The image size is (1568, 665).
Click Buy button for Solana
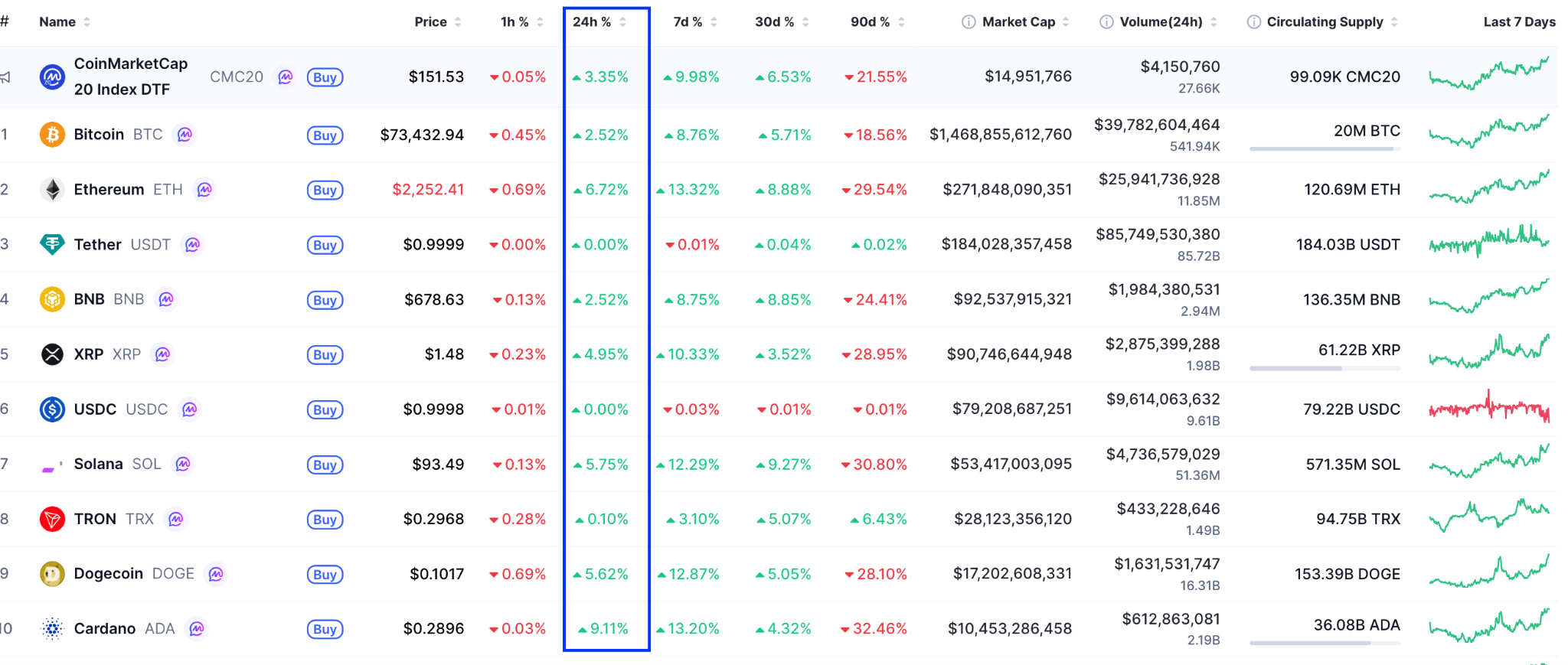pos(325,465)
